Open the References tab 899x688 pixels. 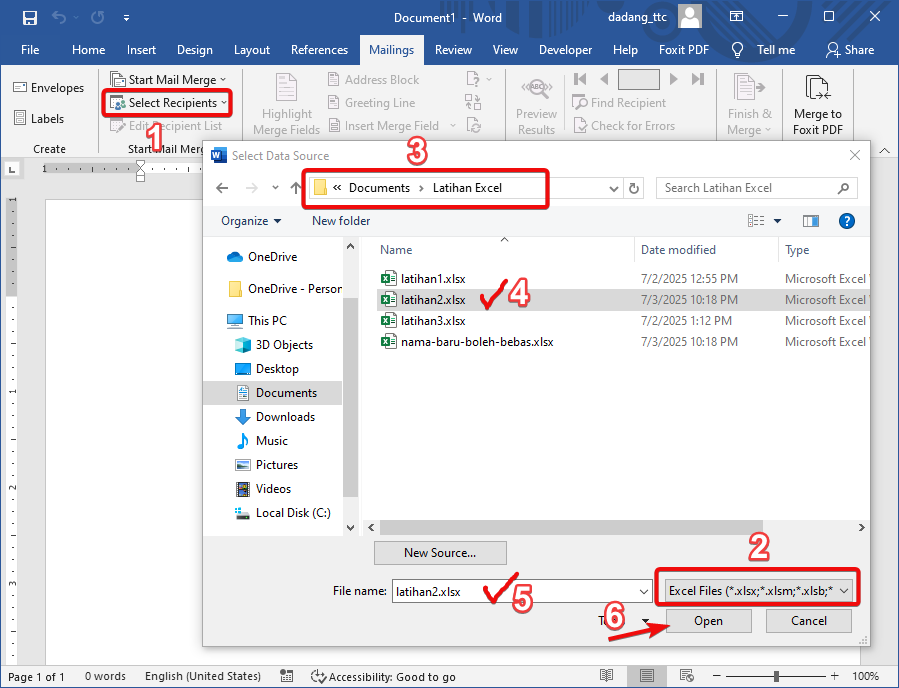[x=319, y=50]
